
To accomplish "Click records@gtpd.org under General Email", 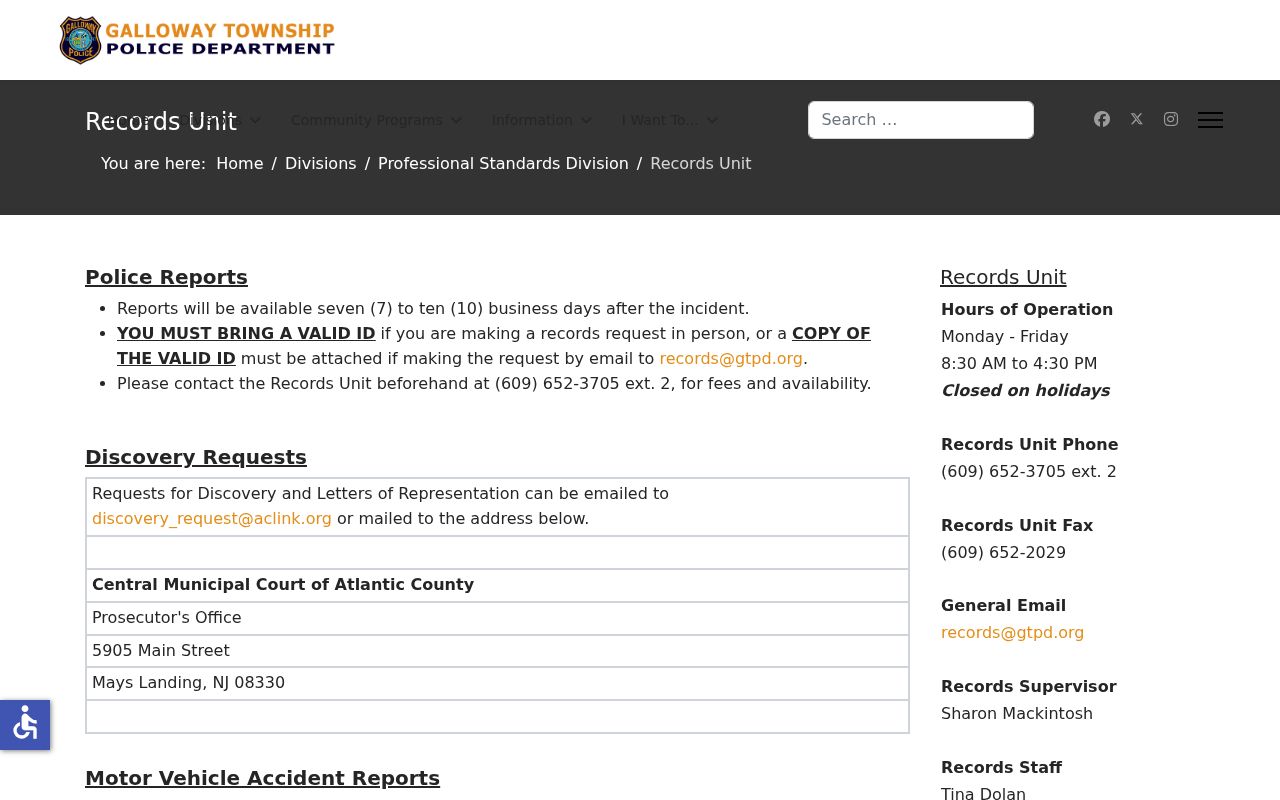I will point(1012,632).
